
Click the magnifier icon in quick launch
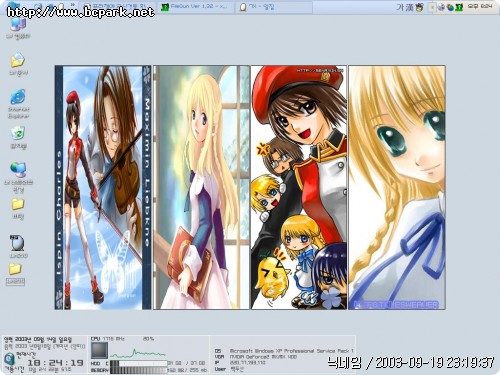pos(38,6)
